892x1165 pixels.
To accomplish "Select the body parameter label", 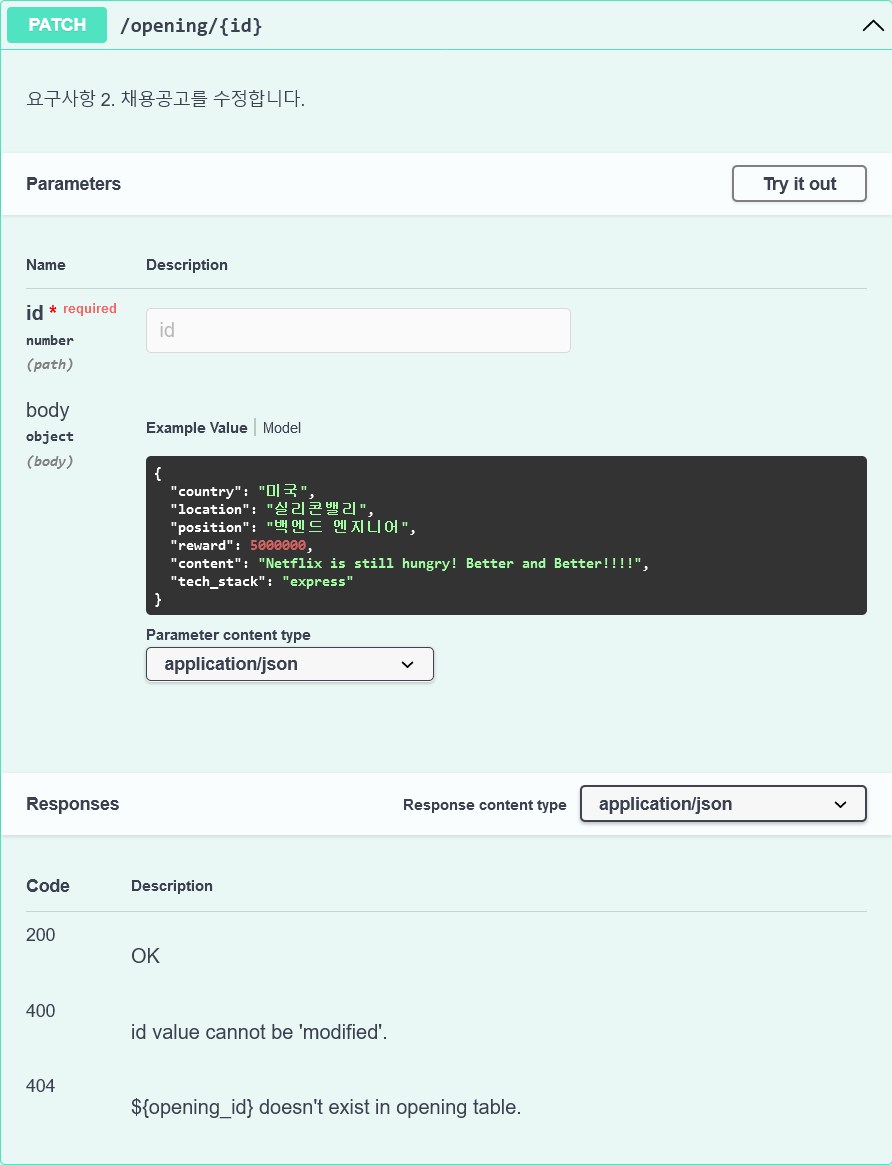I will [47, 410].
